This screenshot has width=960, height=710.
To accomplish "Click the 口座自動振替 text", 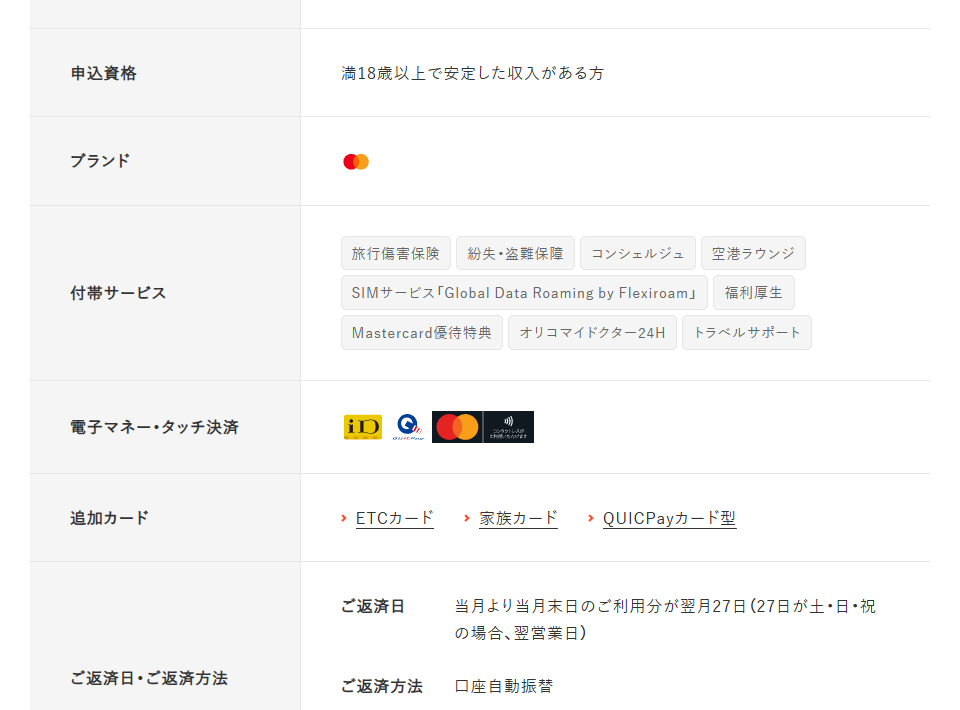I will point(504,686).
